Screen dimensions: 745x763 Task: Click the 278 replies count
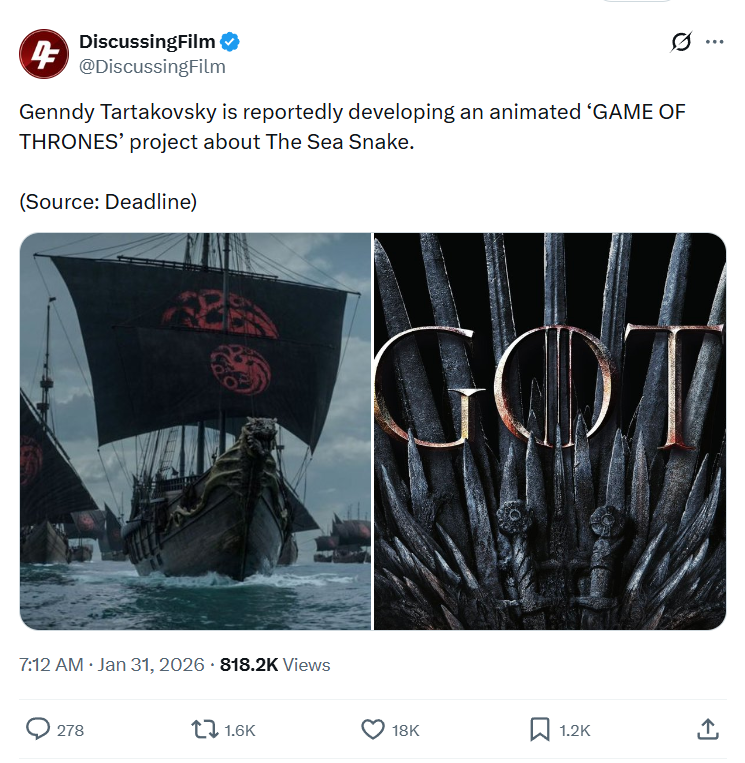pyautogui.click(x=71, y=730)
